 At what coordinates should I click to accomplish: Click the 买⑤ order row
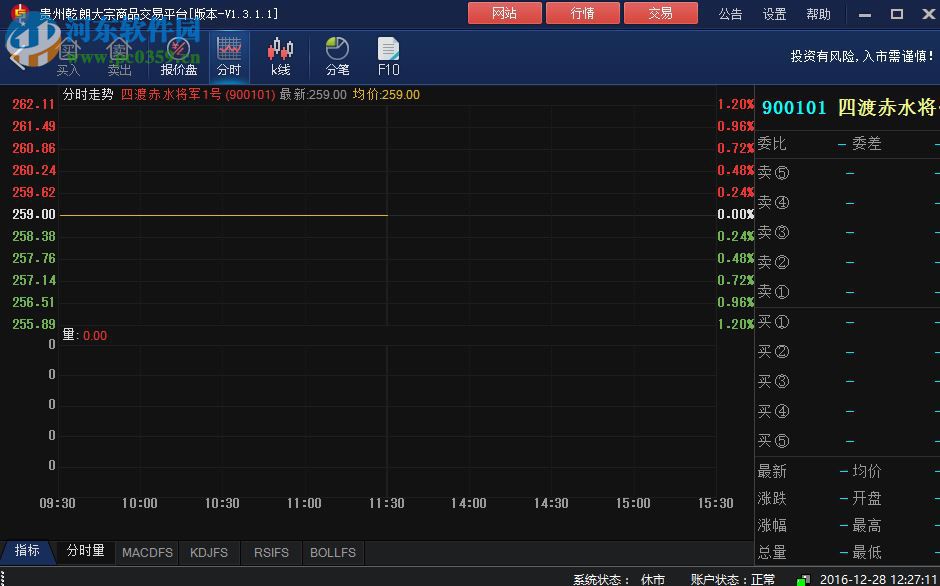[x=847, y=441]
